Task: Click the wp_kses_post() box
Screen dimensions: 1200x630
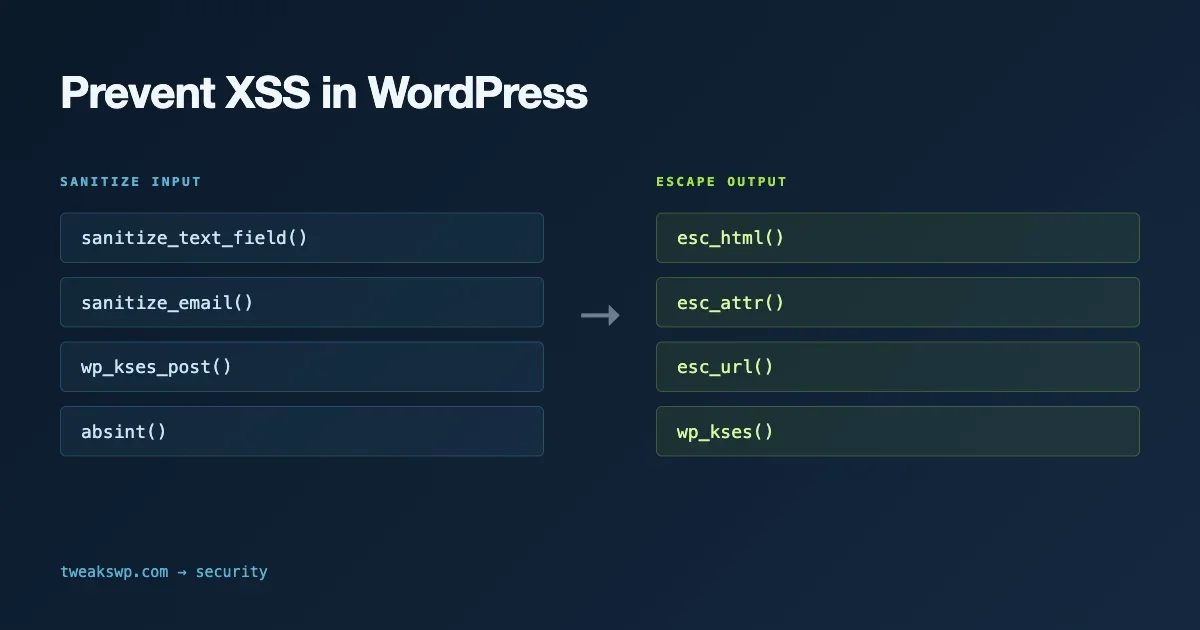Action: point(302,367)
